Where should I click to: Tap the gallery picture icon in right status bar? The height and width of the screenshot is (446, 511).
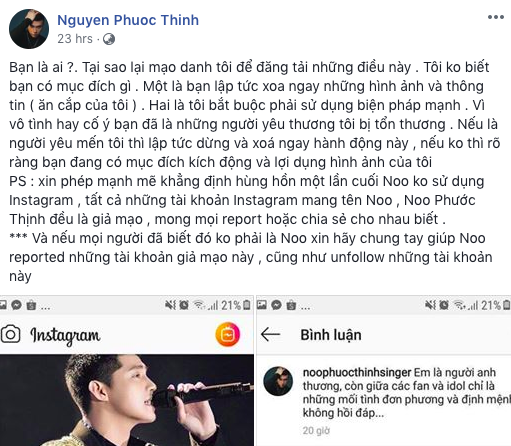click(x=262, y=305)
